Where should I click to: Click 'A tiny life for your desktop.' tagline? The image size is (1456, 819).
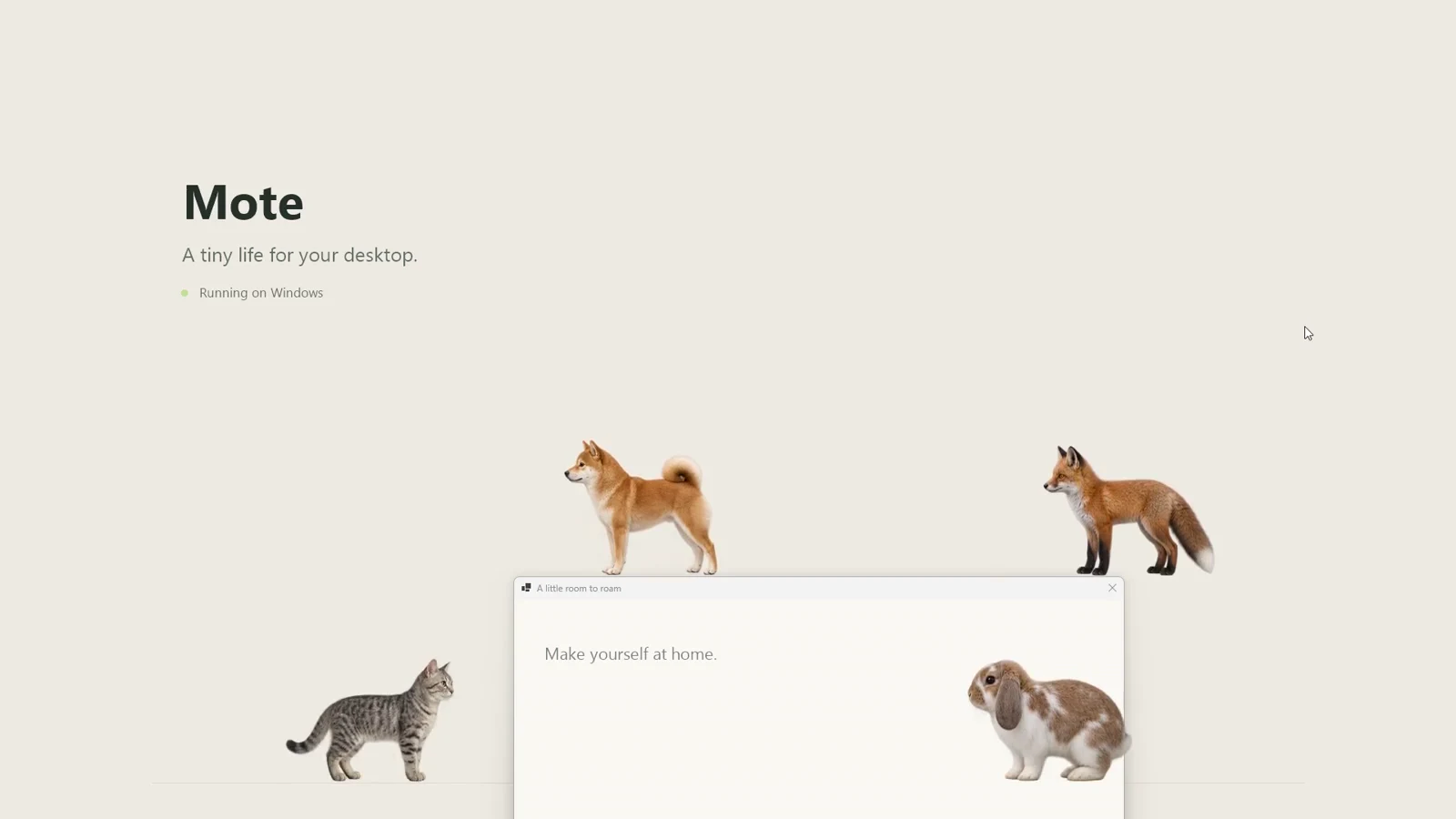tap(299, 255)
